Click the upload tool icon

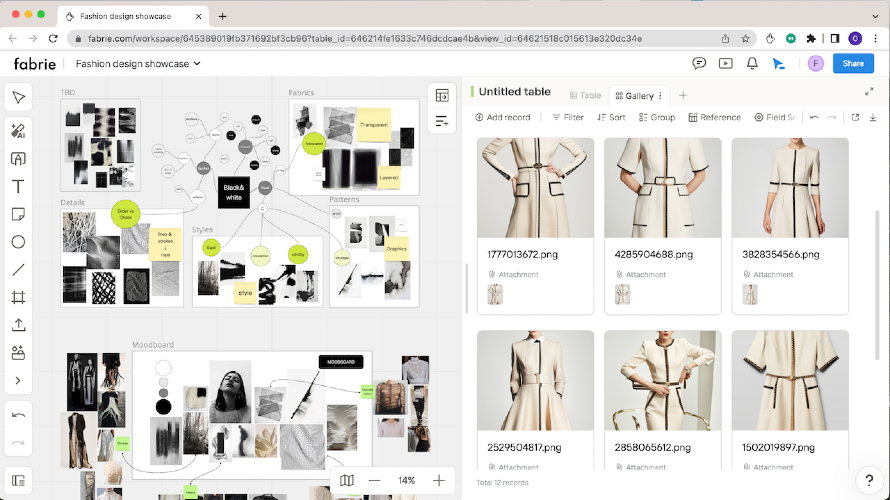(x=18, y=325)
